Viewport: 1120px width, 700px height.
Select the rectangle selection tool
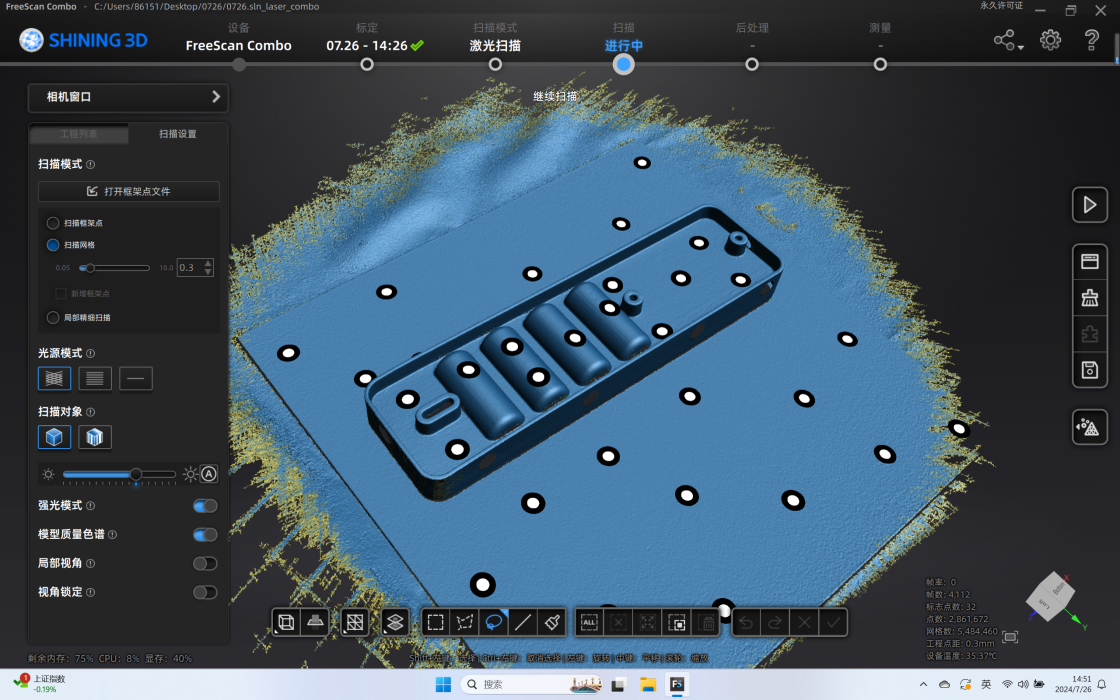(x=435, y=622)
